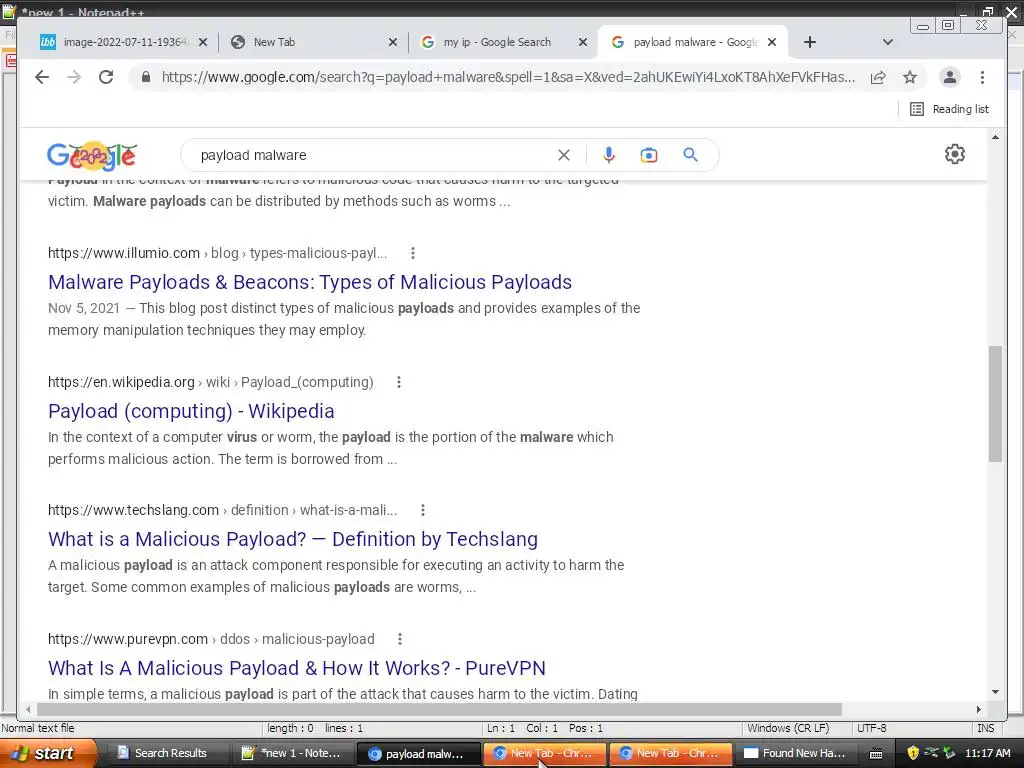1024x768 pixels.
Task: Open Chrome three-dot menu
Action: 982,77
